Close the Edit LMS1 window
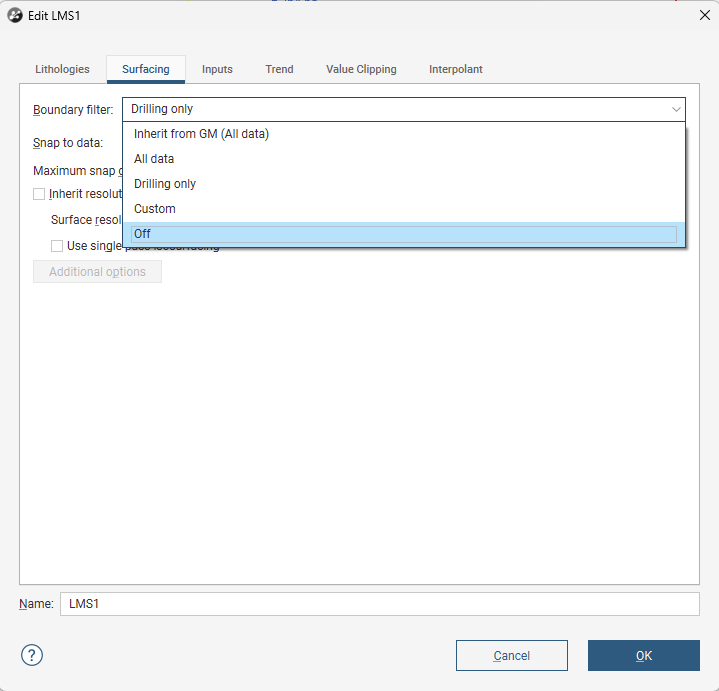This screenshot has width=719, height=691. (705, 15)
